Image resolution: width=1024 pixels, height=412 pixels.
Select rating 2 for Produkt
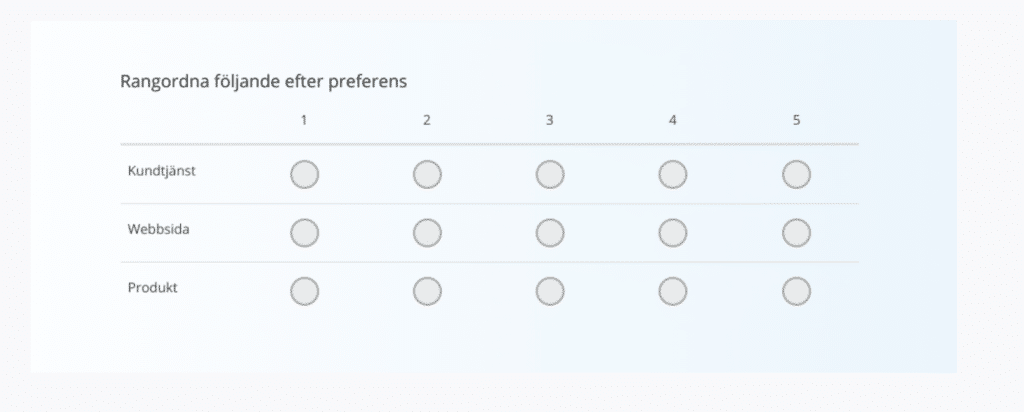[427, 291]
